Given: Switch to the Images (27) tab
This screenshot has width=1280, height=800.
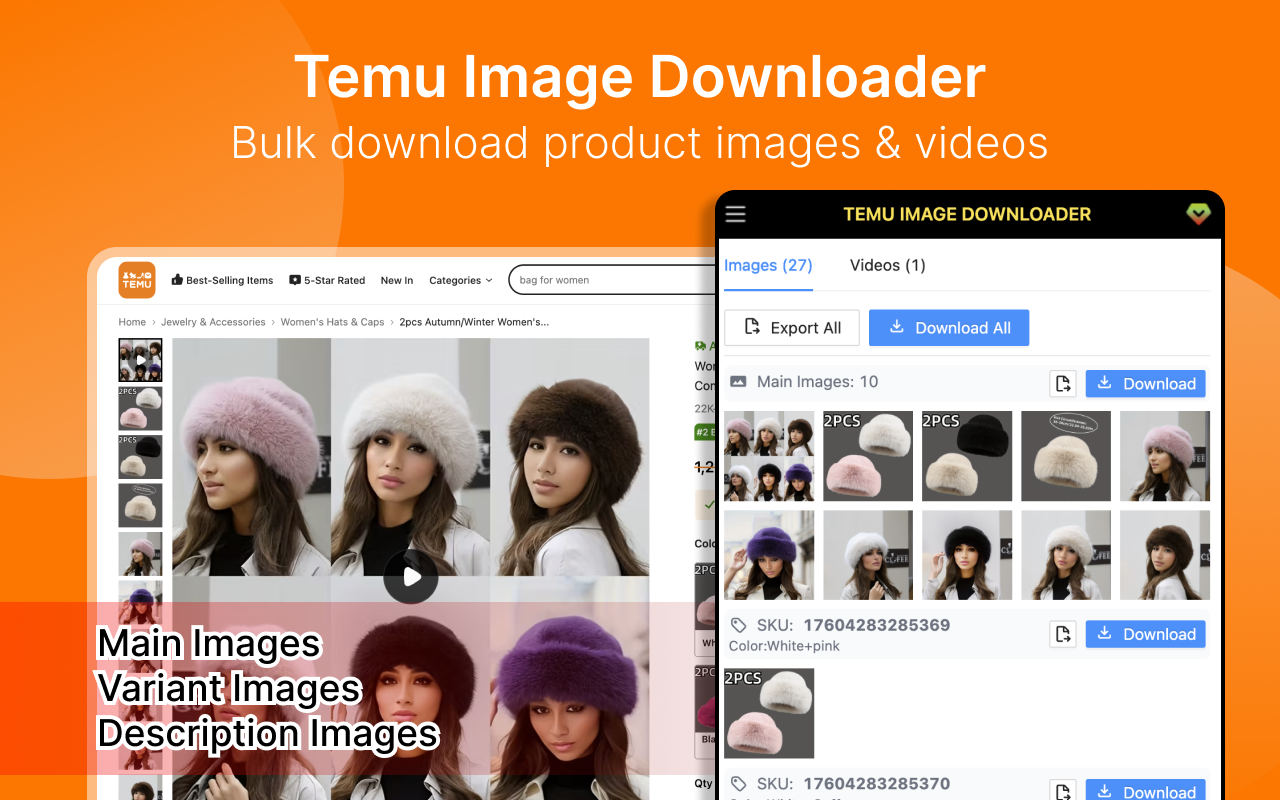Looking at the screenshot, I should (x=768, y=265).
